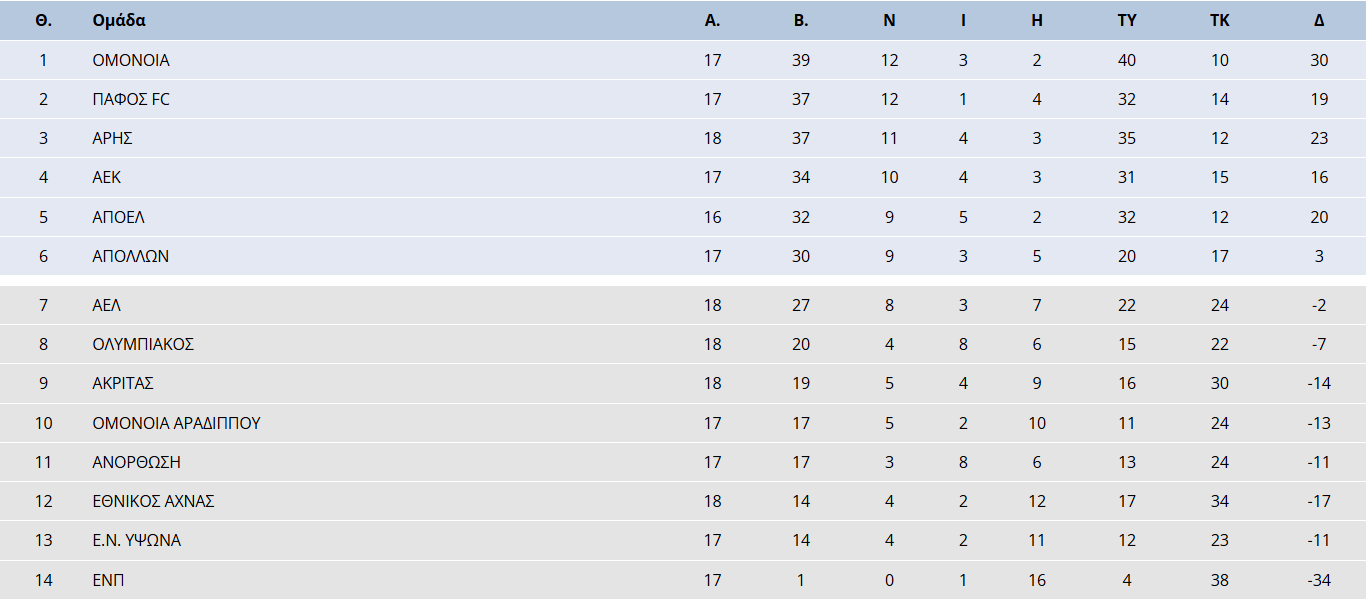Screen dimensions: 1366x599
Task: Click the ΕΘΝΙΚΟΣ ΑΧΝΑΣ team name
Action: tap(153, 501)
